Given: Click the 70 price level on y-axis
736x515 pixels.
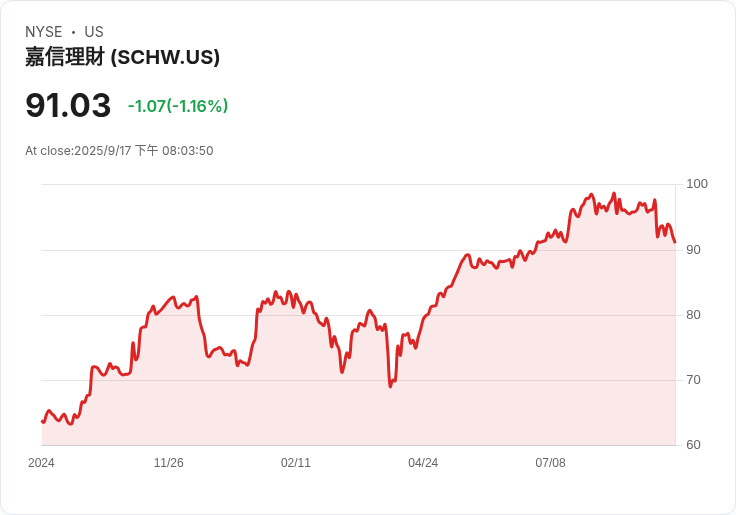Looking at the screenshot, I should 693,380.
